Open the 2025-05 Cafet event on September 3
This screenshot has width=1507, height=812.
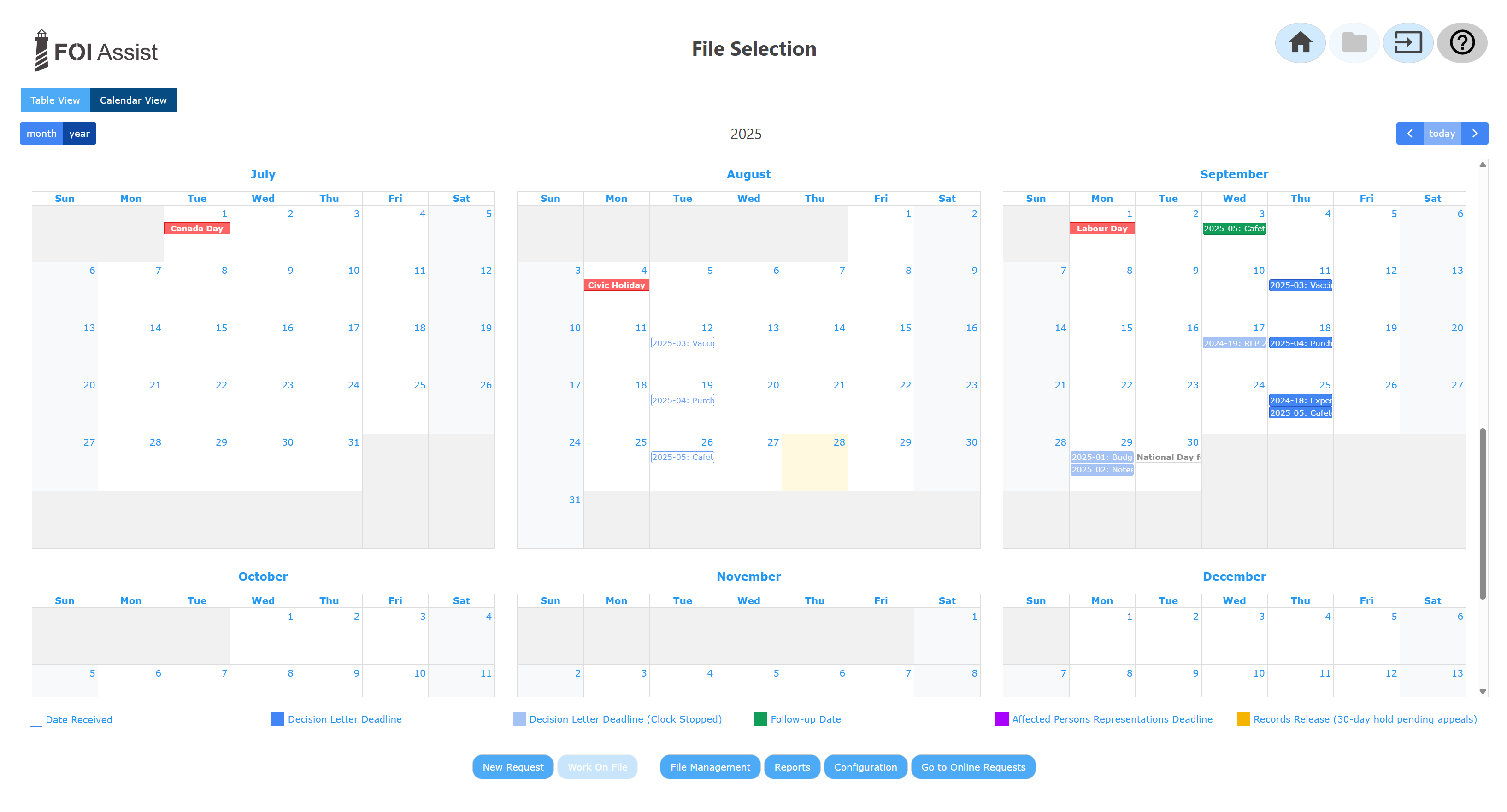[1234, 229]
